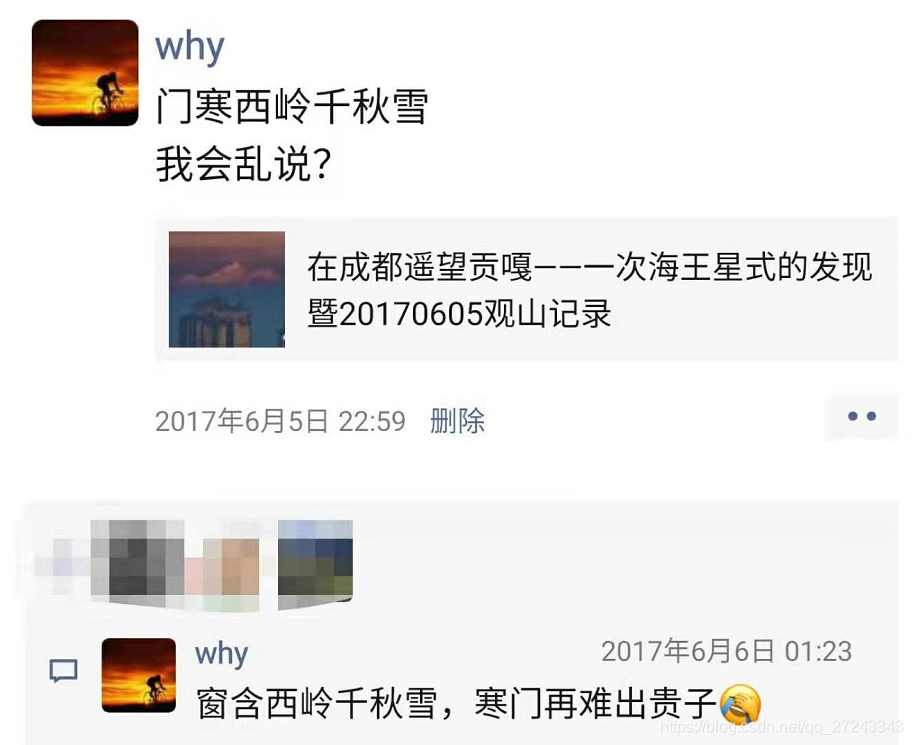Open the two-dot comment/like menu button
Image resolution: width=913 pixels, height=745 pixels.
coord(862,416)
